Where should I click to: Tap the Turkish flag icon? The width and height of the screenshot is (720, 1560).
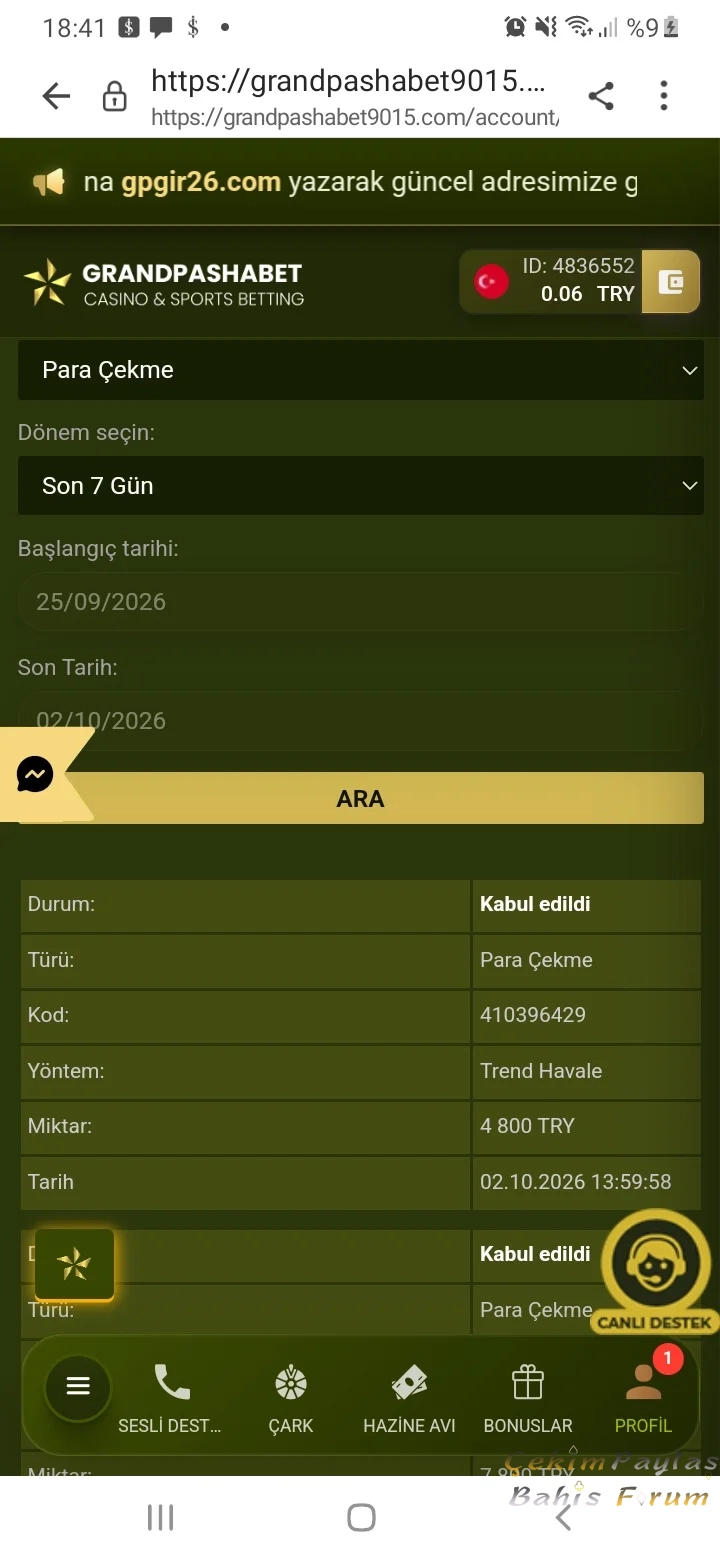coord(490,282)
